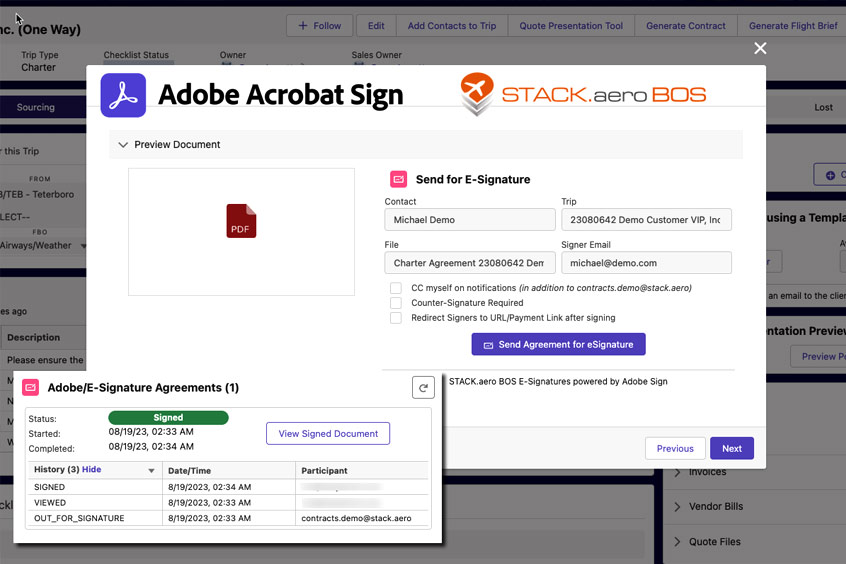Expand the Quote Files section
846x564 pixels.
(678, 541)
